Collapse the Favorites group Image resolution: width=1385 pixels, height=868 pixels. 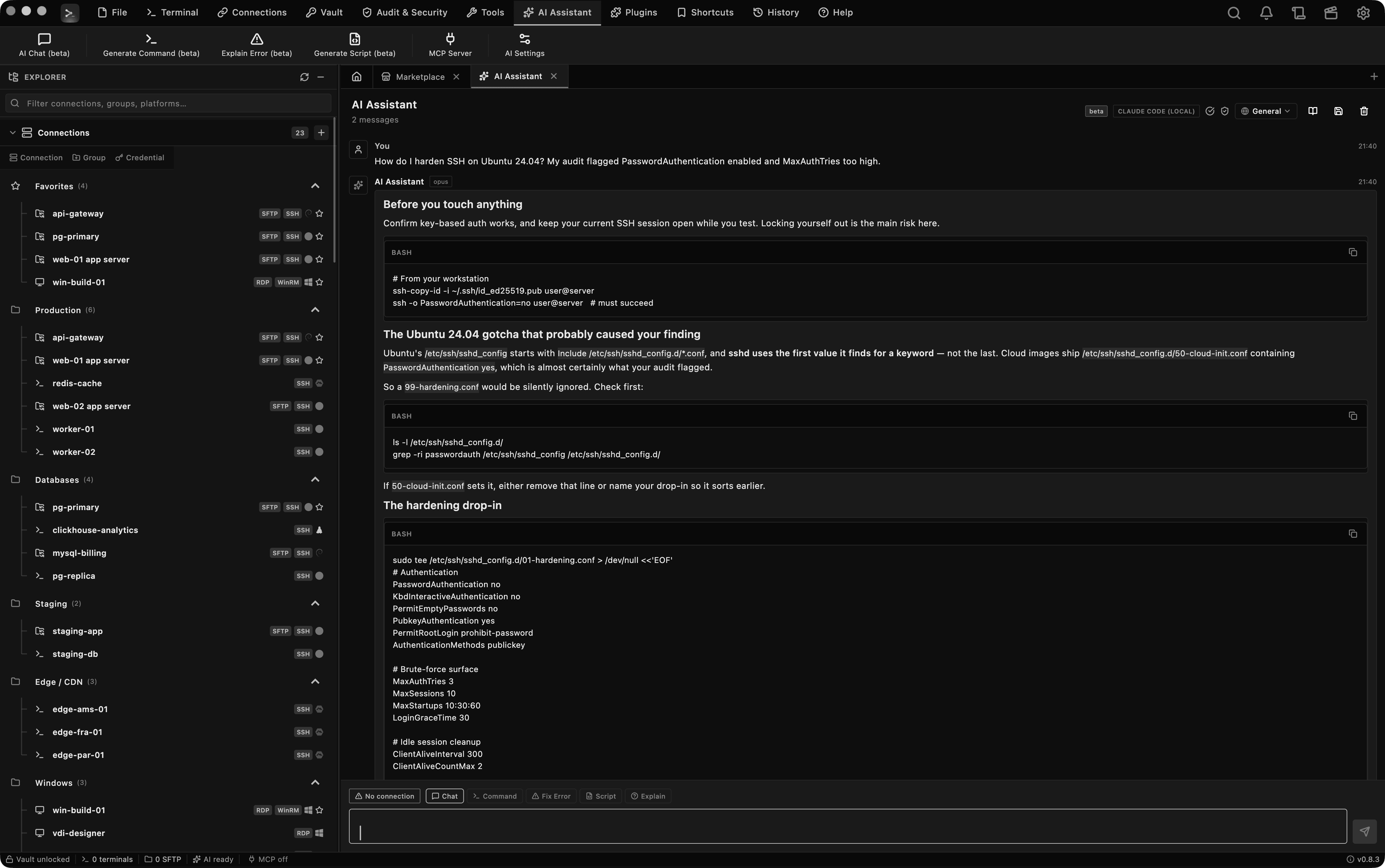[x=315, y=186]
